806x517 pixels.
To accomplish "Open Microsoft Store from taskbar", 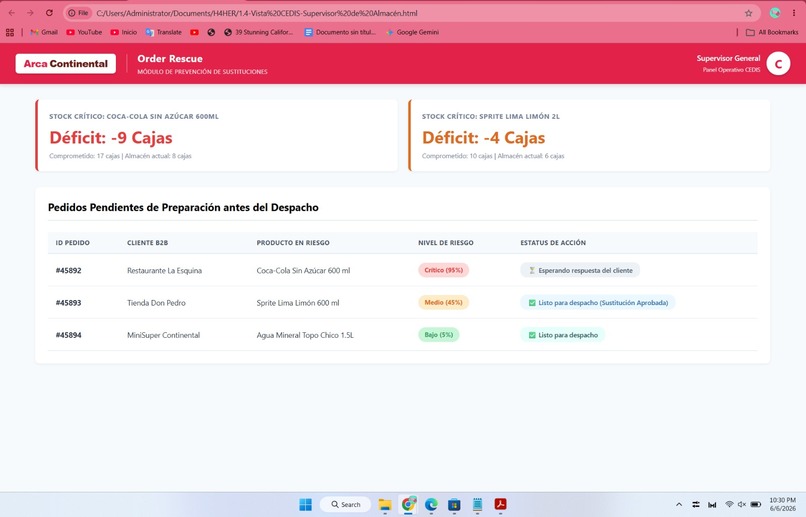I will tap(454, 505).
